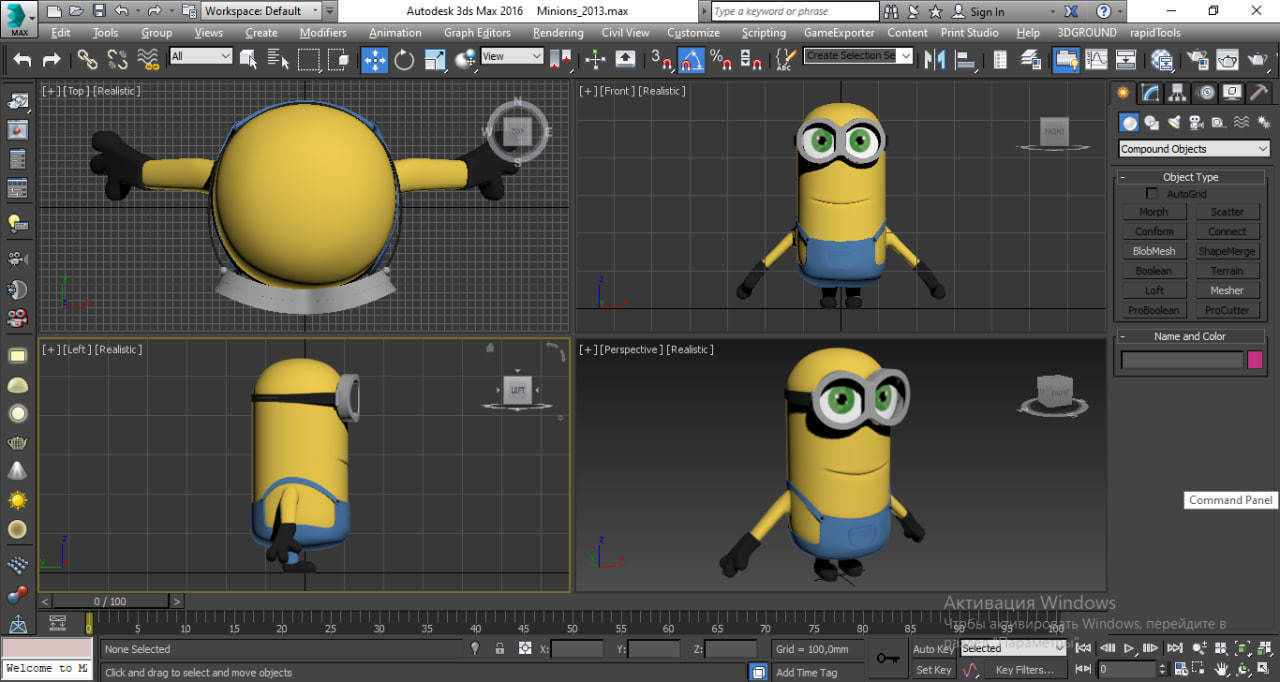Viewport: 1280px width, 682px height.
Task: Click the Unlink Selection icon
Action: (119, 59)
